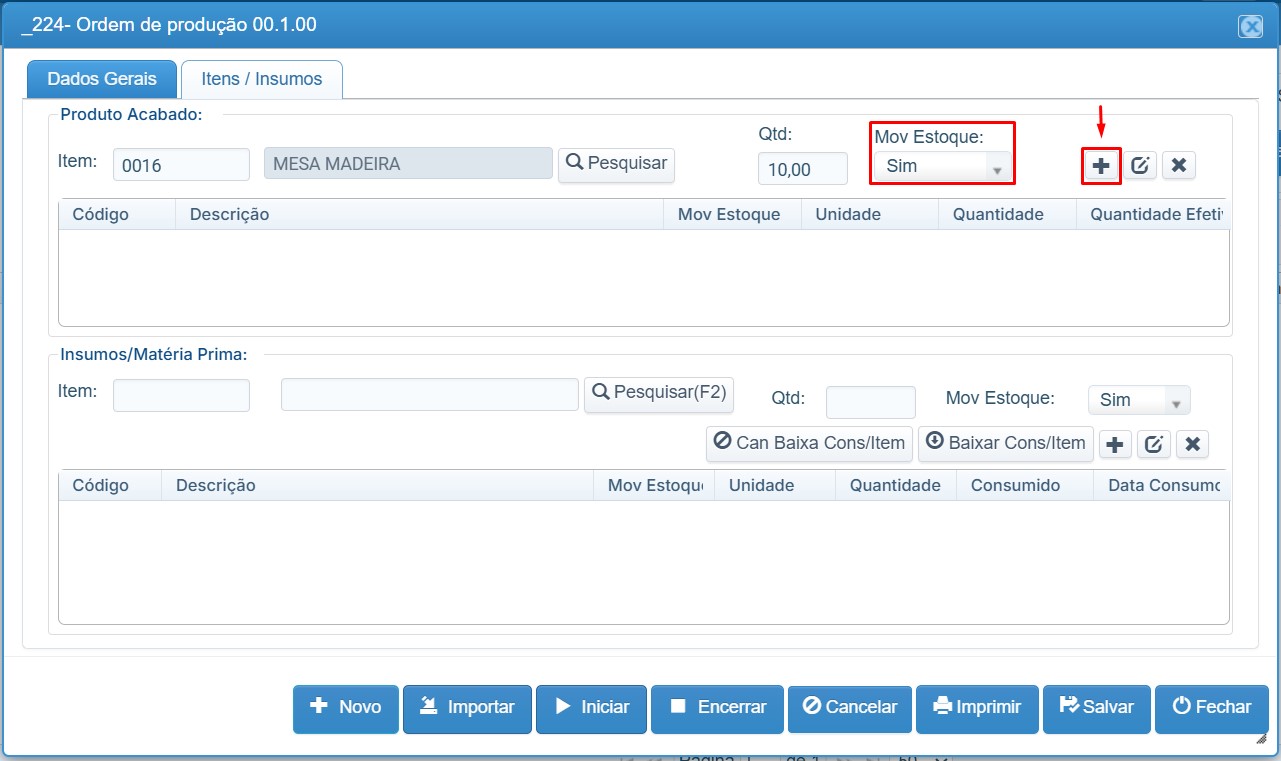Click the Pesquisar(F2) button for insumos
This screenshot has height=761, width=1281.
tap(659, 394)
